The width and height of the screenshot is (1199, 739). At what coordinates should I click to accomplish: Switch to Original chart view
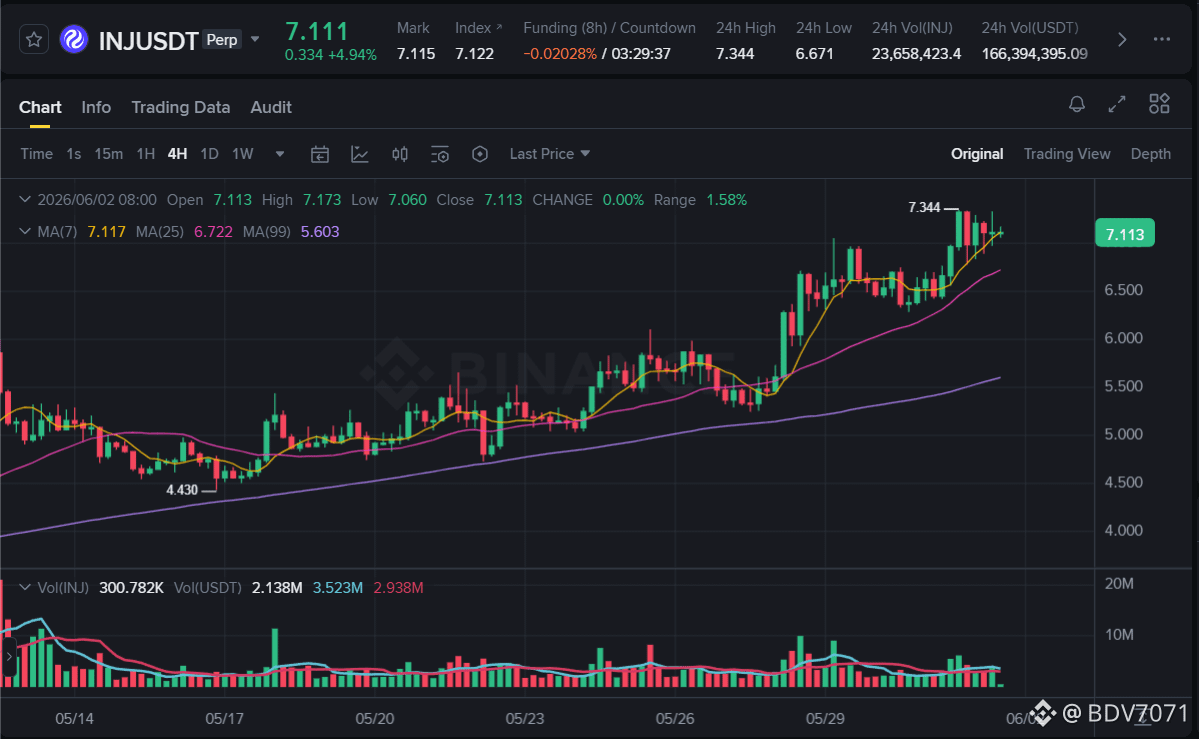[x=976, y=154]
